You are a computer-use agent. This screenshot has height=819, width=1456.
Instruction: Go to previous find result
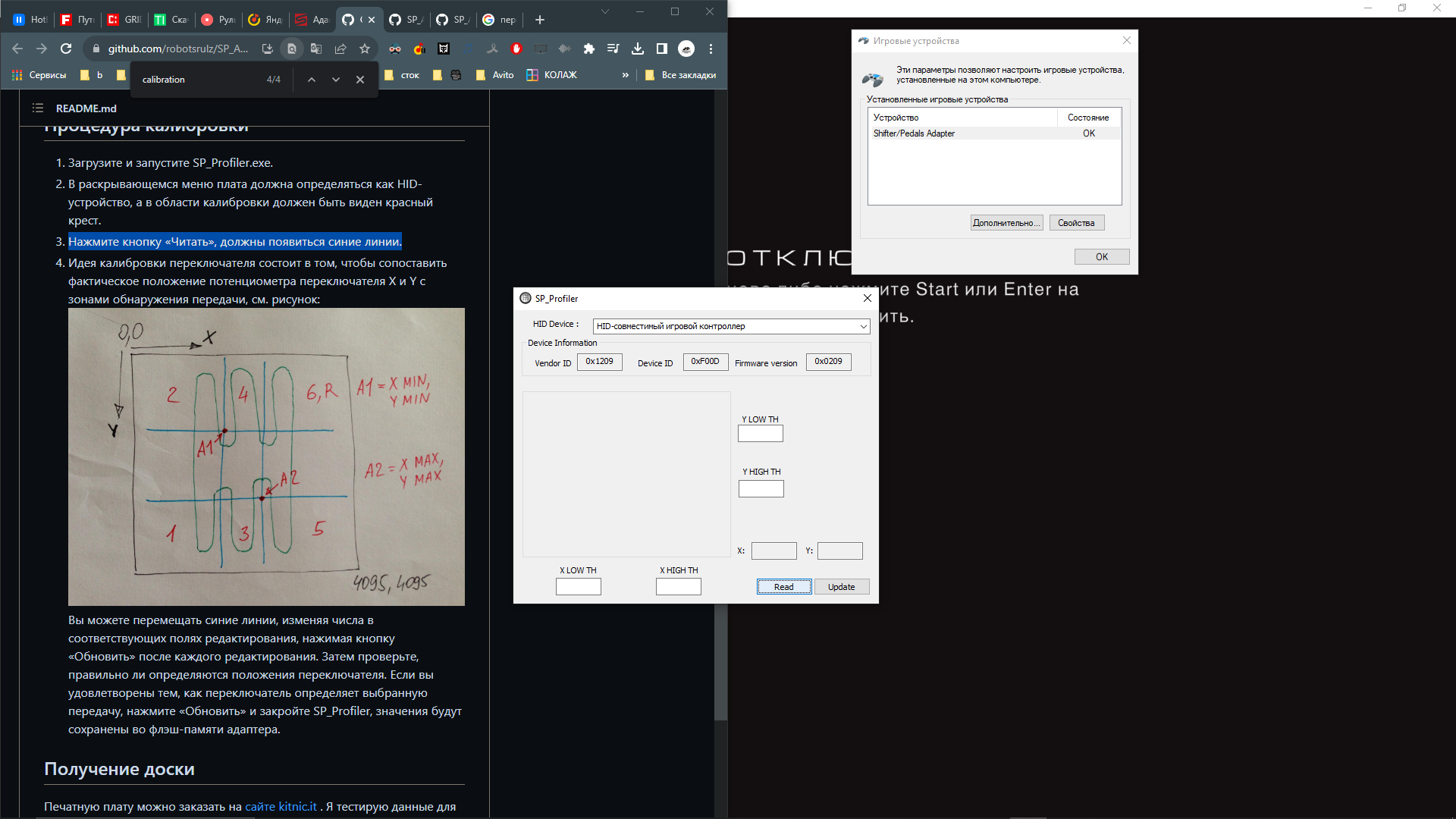click(x=312, y=80)
